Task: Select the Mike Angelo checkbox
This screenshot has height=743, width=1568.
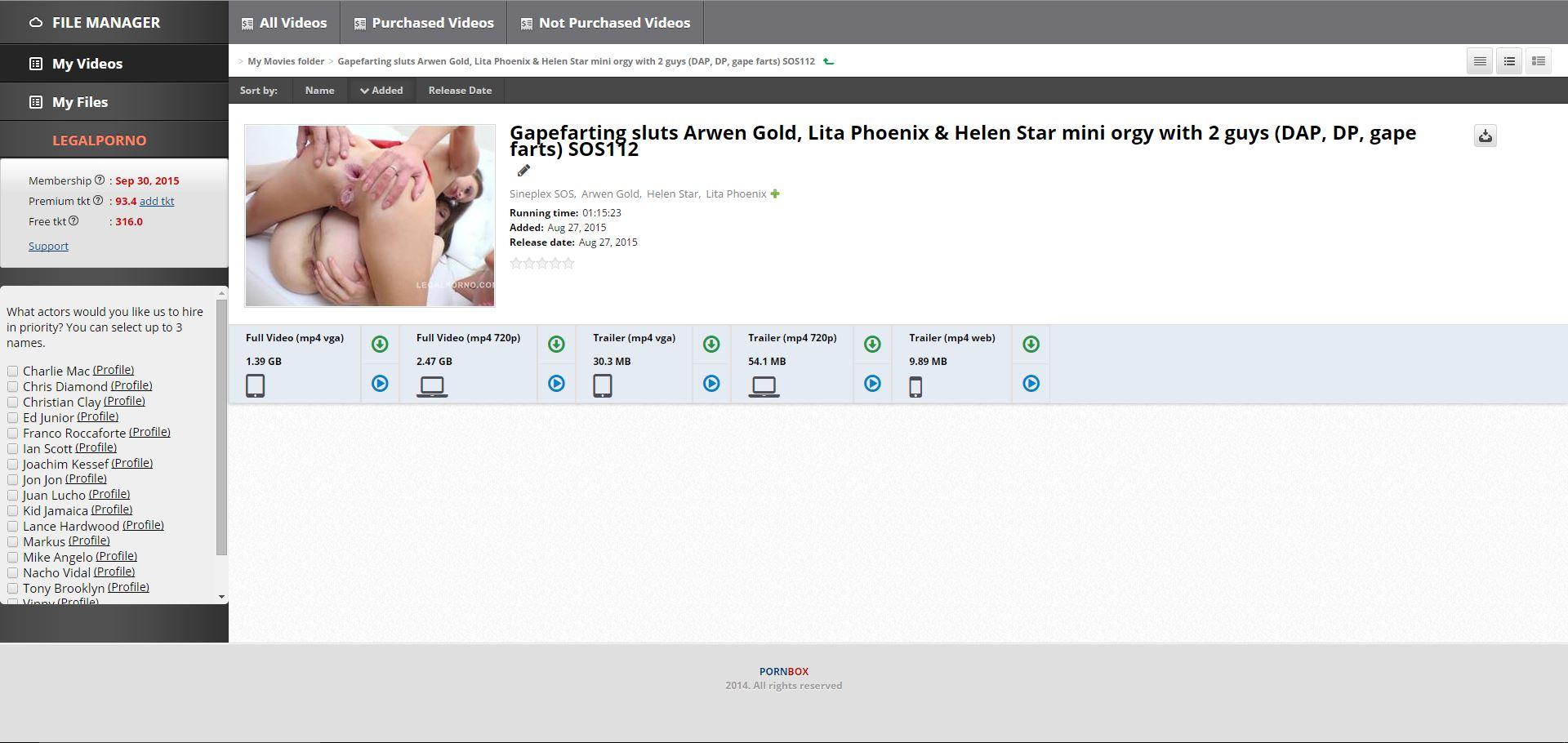Action: tap(13, 558)
